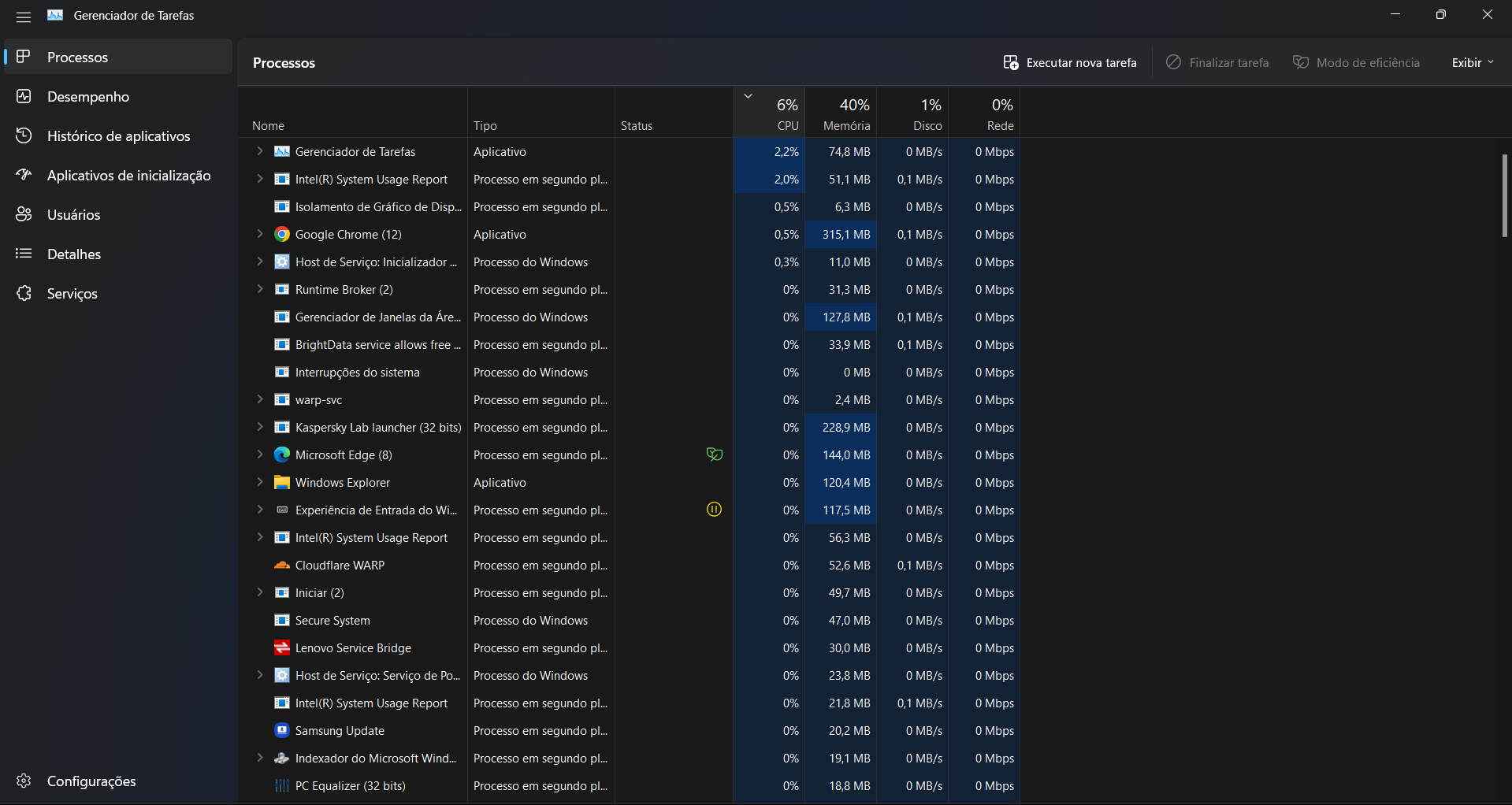Screen dimensions: 1512x805
Task: Click the process list vertical scrollbar
Action: pyautogui.click(x=1504, y=196)
